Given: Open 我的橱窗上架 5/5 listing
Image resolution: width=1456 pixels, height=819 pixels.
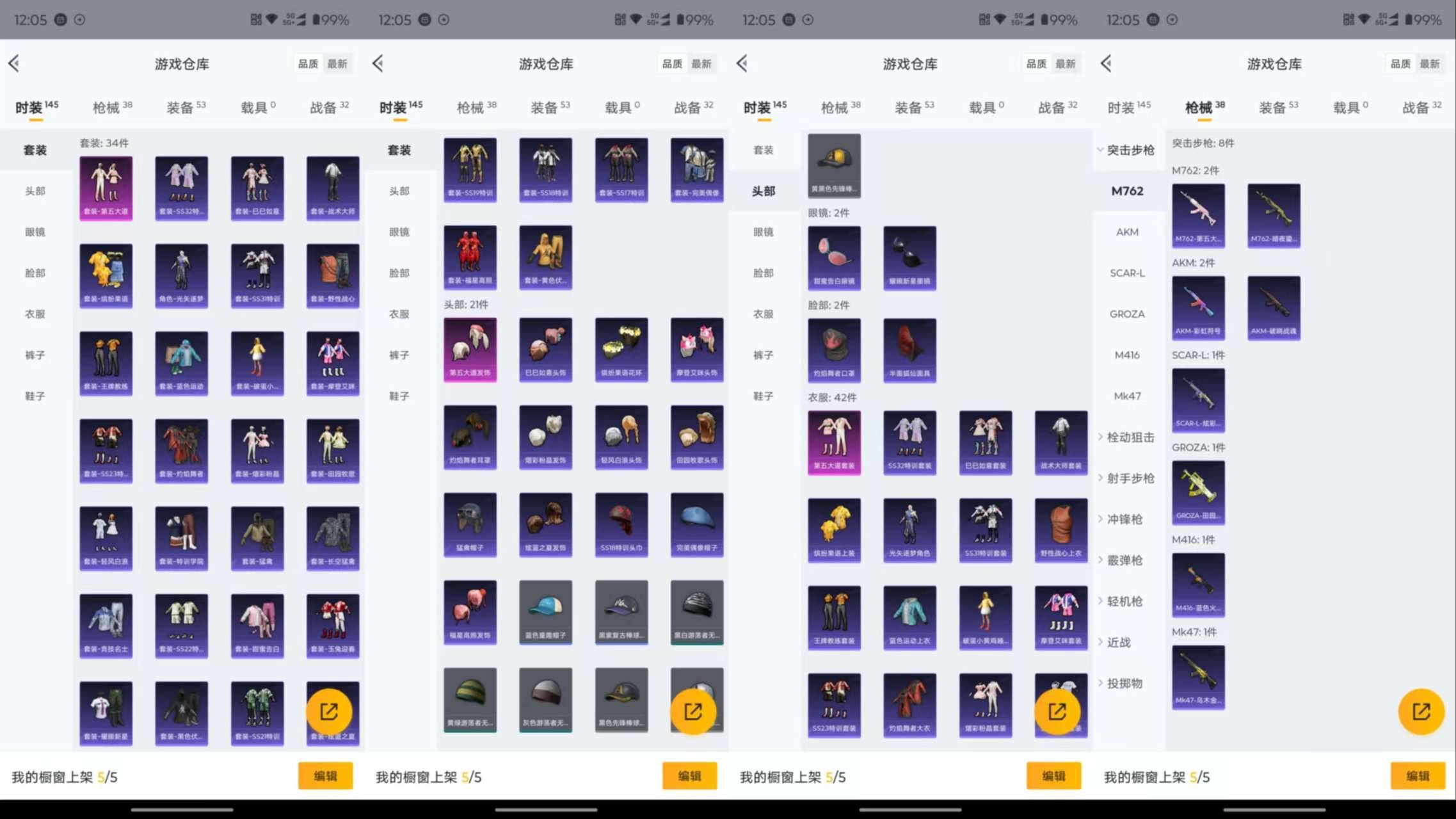Looking at the screenshot, I should 64,775.
